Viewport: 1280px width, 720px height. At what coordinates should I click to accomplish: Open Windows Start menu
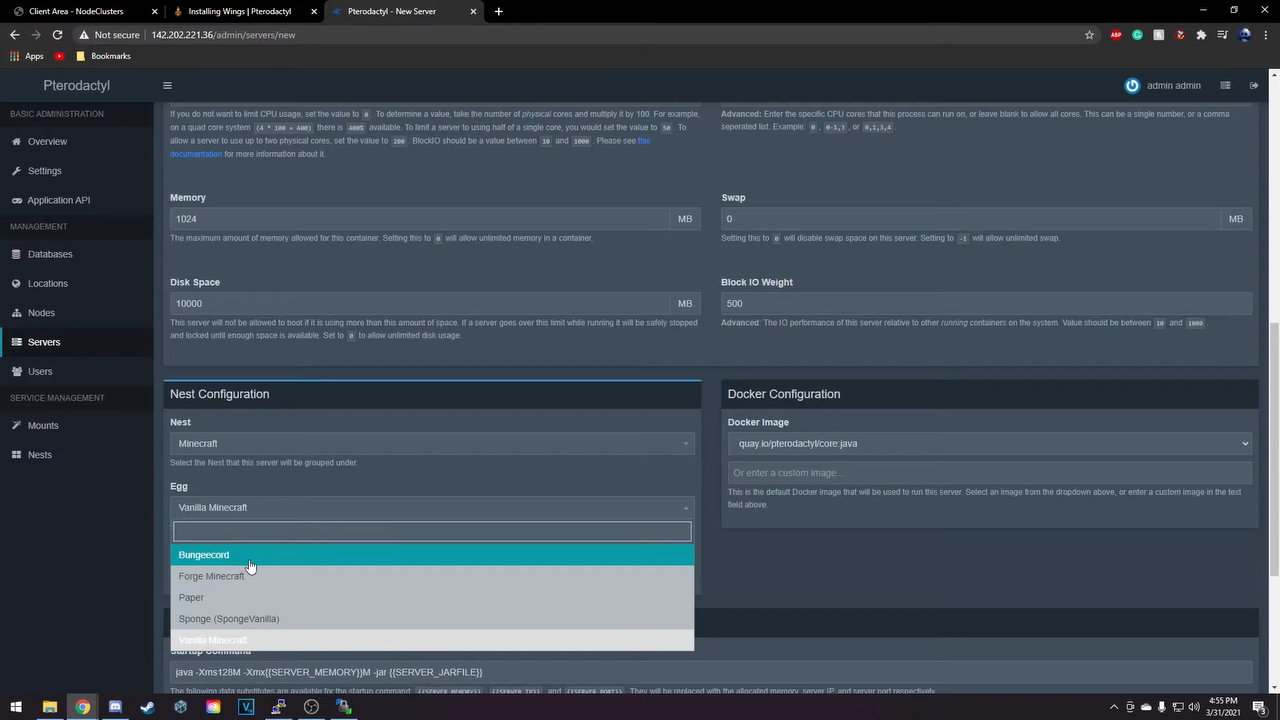pyautogui.click(x=16, y=707)
